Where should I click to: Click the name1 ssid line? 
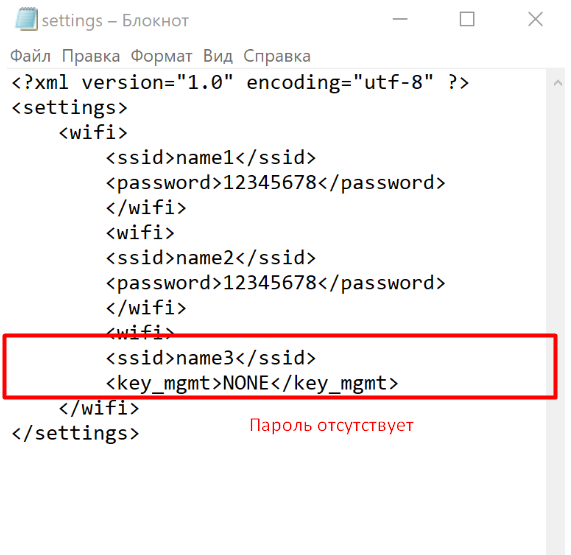210,158
